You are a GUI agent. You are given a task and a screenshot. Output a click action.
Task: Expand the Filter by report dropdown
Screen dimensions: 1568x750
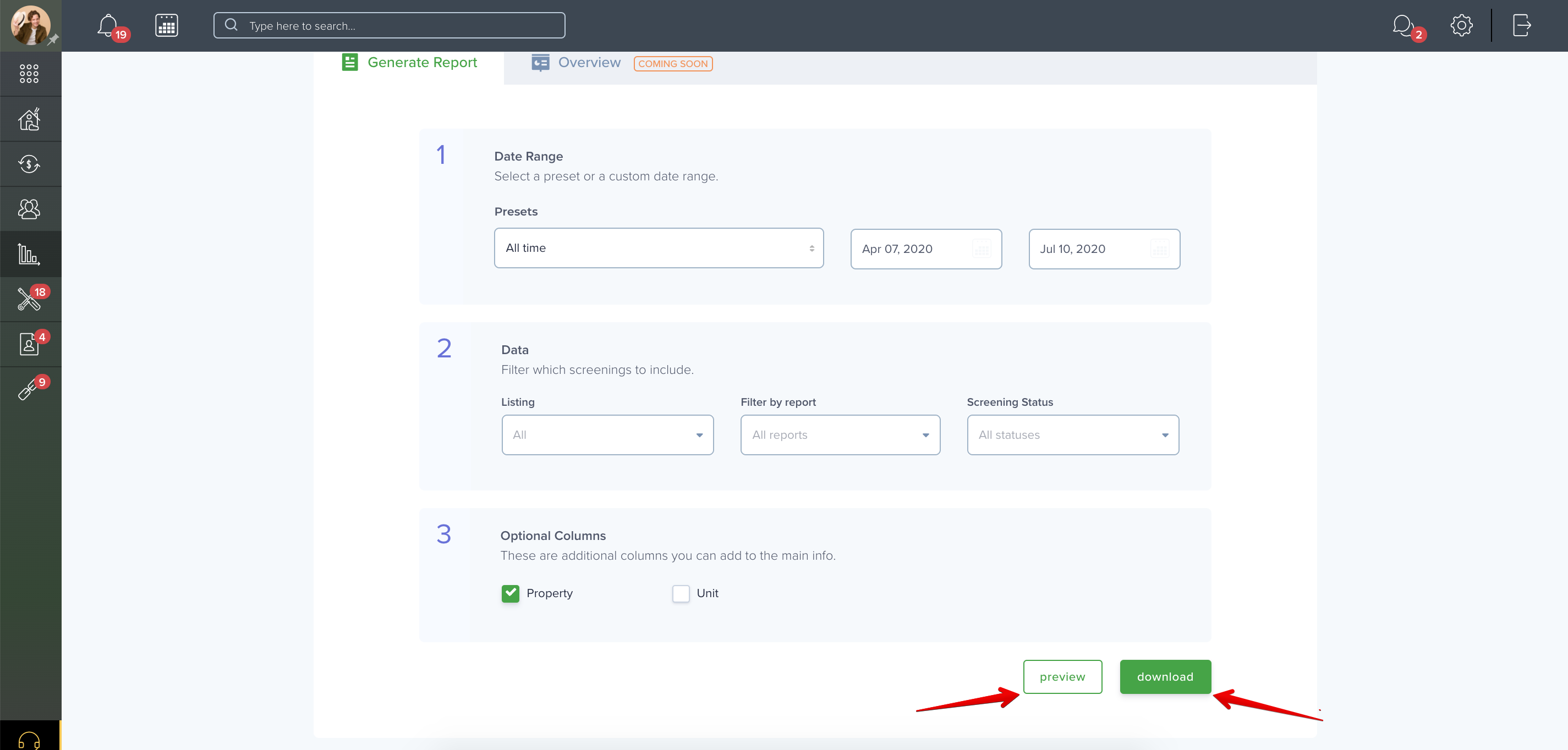tap(840, 435)
